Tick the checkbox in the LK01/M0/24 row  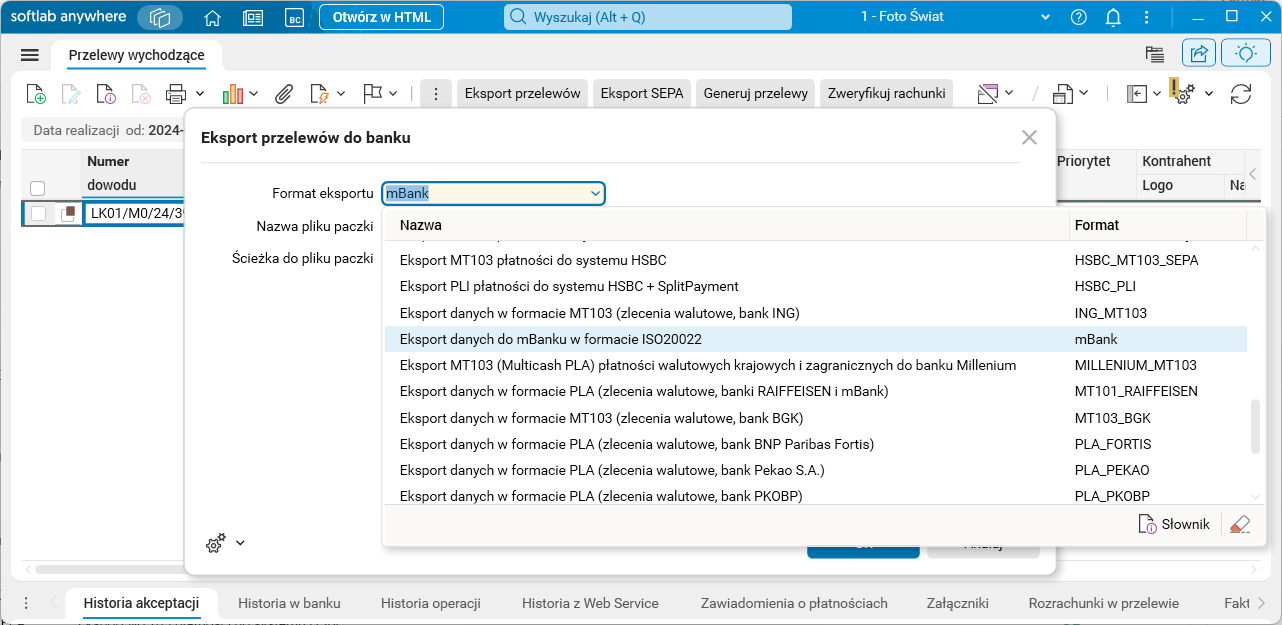point(38,213)
